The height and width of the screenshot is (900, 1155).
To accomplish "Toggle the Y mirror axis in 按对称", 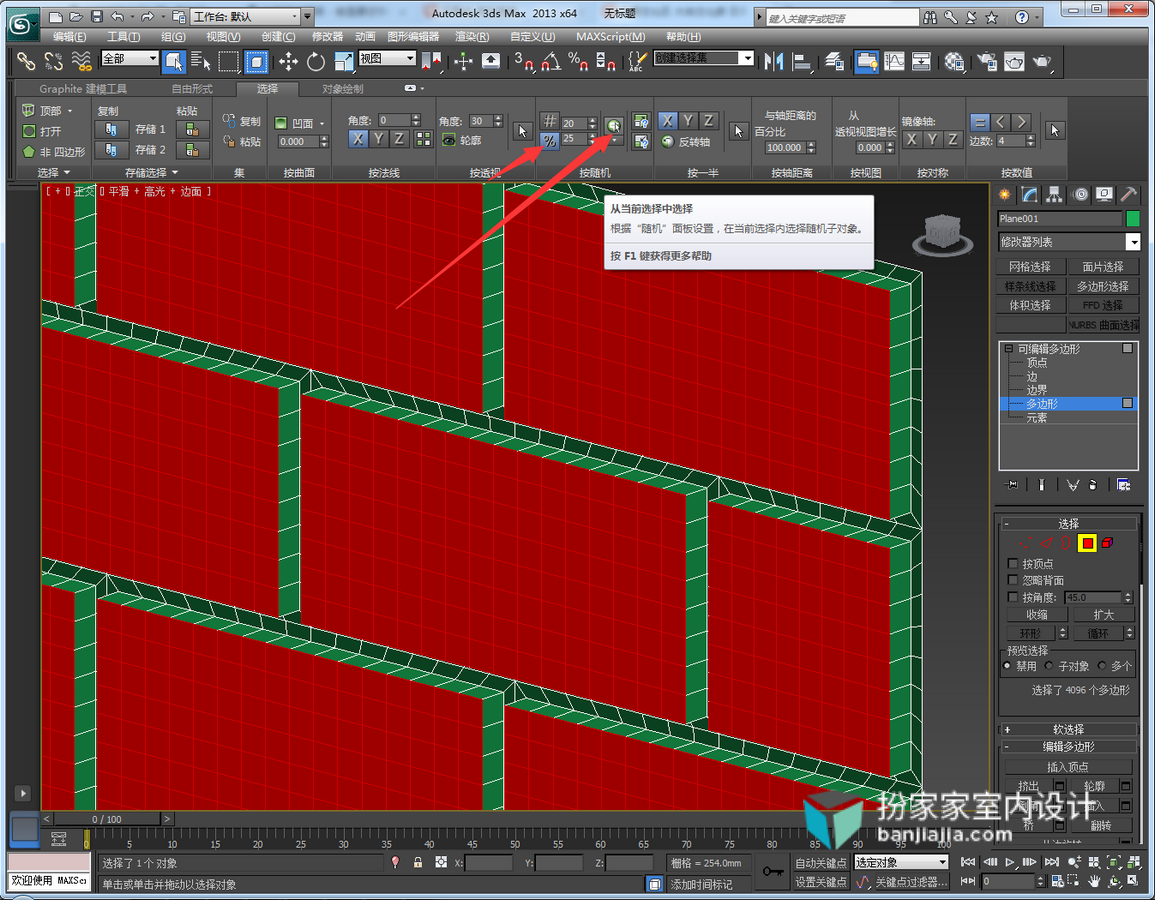I will coord(933,139).
